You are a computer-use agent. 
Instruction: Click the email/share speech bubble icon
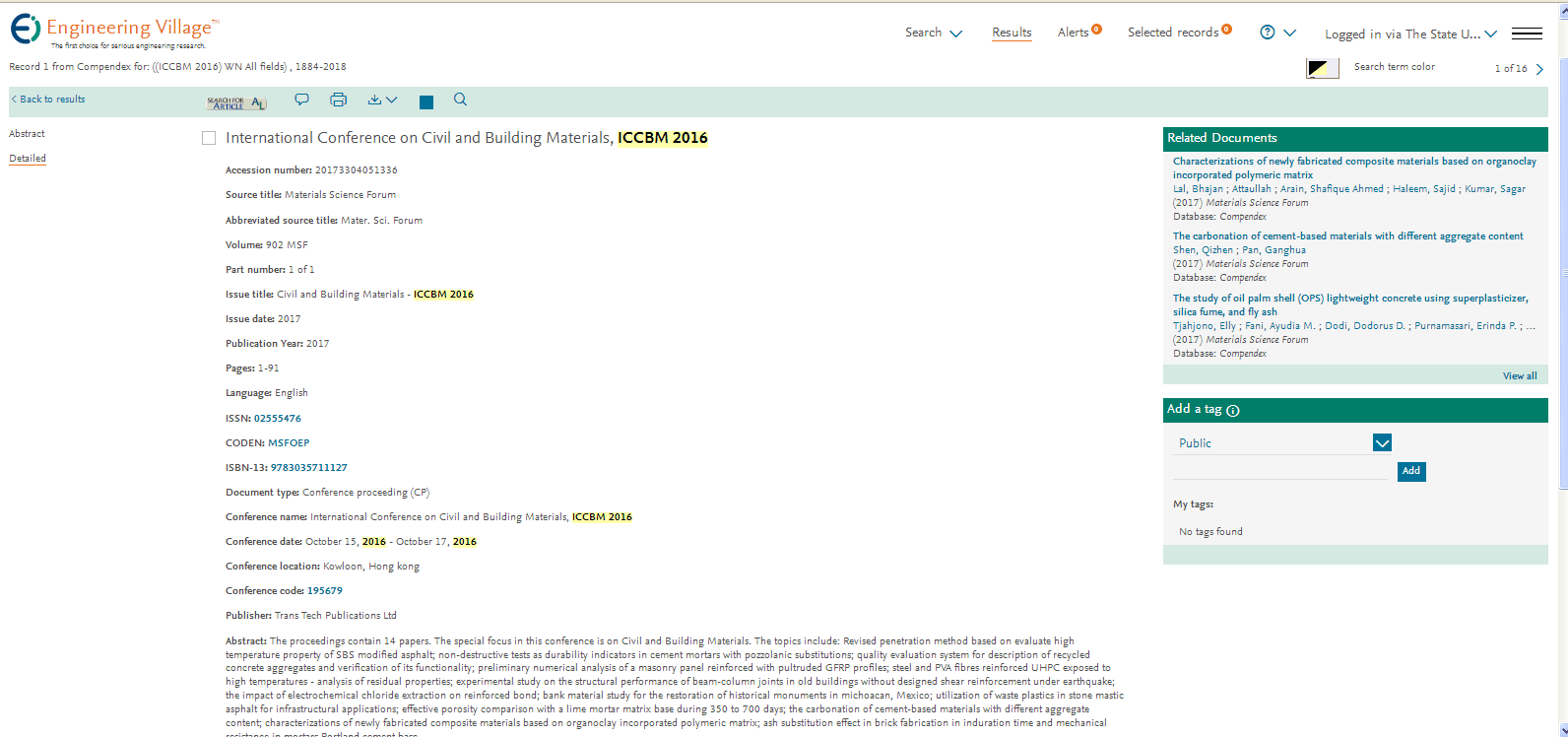[301, 100]
